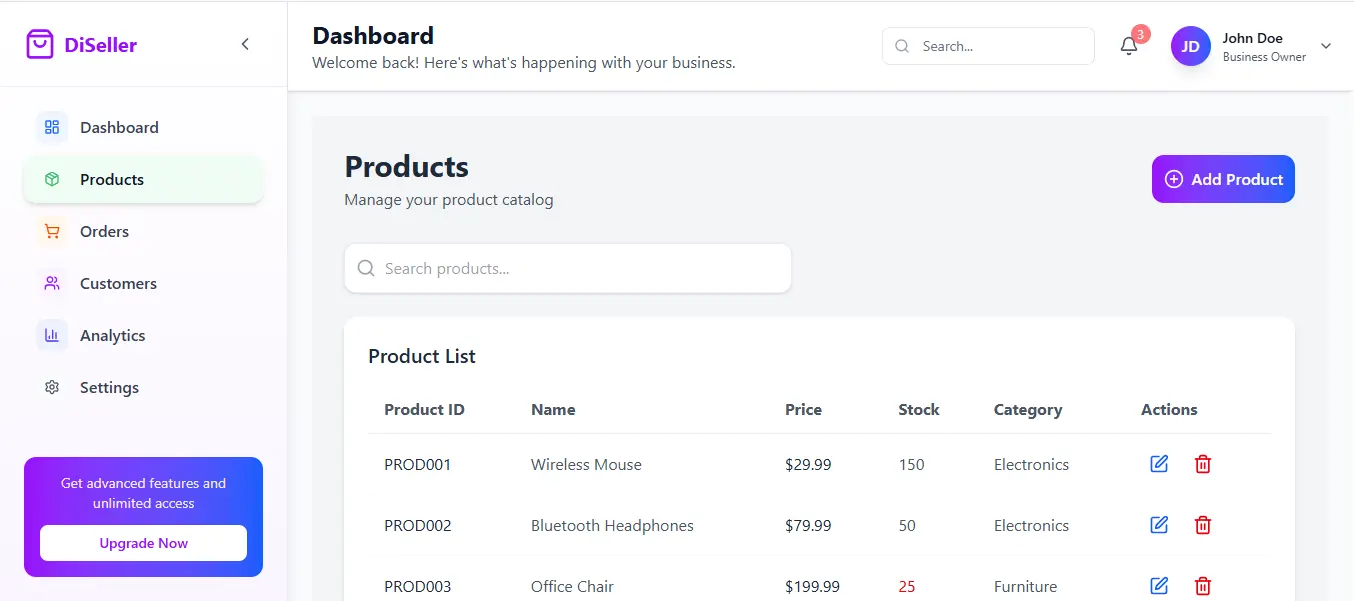The image size is (1354, 601).
Task: Click the Add Product button
Action: [1222, 179]
